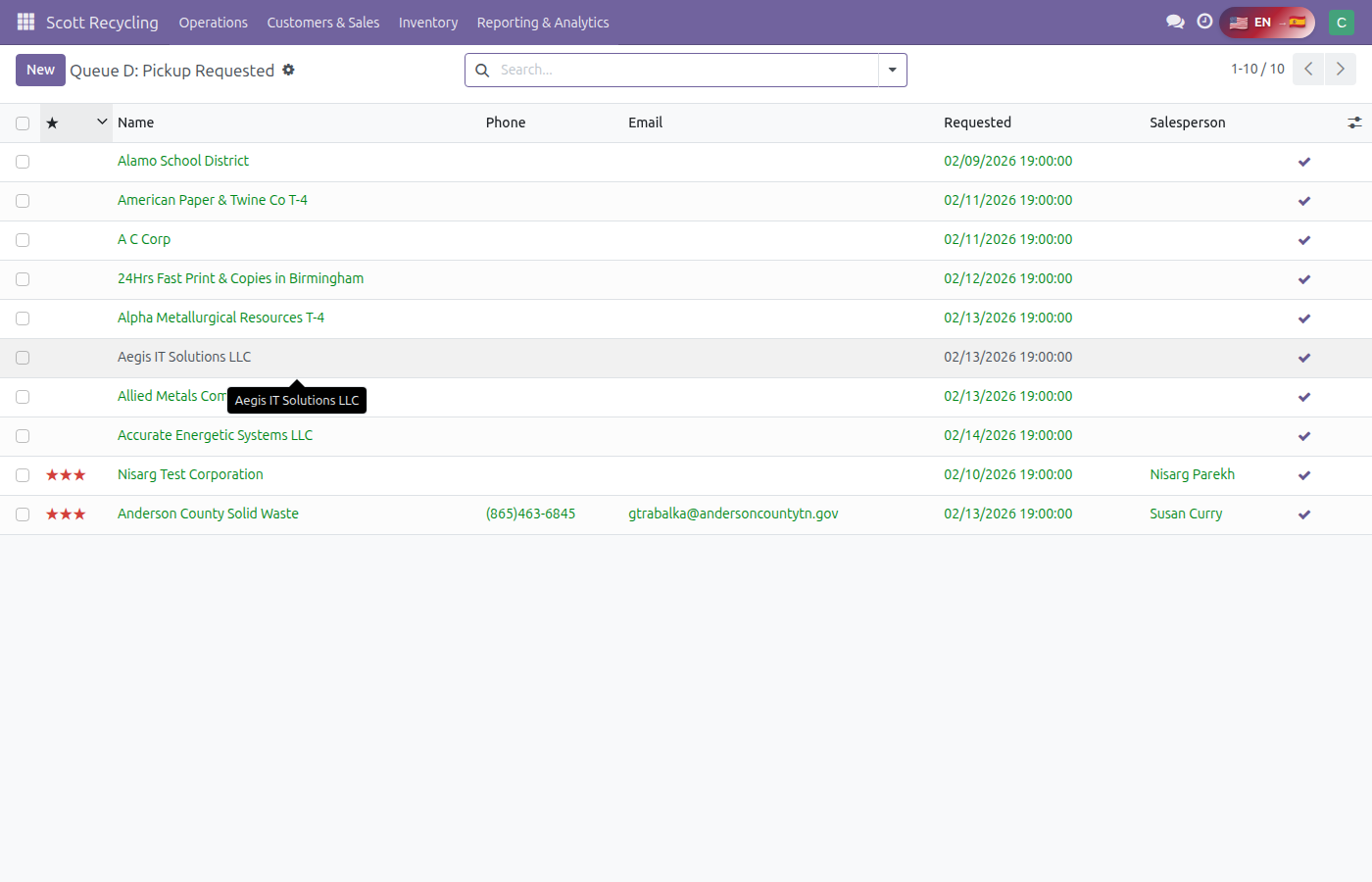The image size is (1372, 882).
Task: Click the checkmark in Nisarg Test Corporation row
Action: (x=1304, y=475)
